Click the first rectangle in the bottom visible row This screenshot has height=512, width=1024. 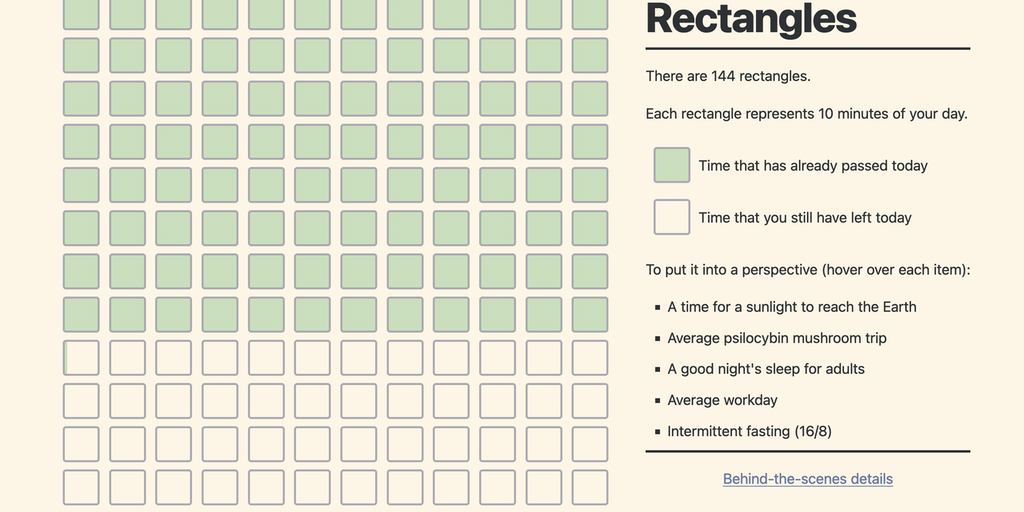(x=81, y=486)
